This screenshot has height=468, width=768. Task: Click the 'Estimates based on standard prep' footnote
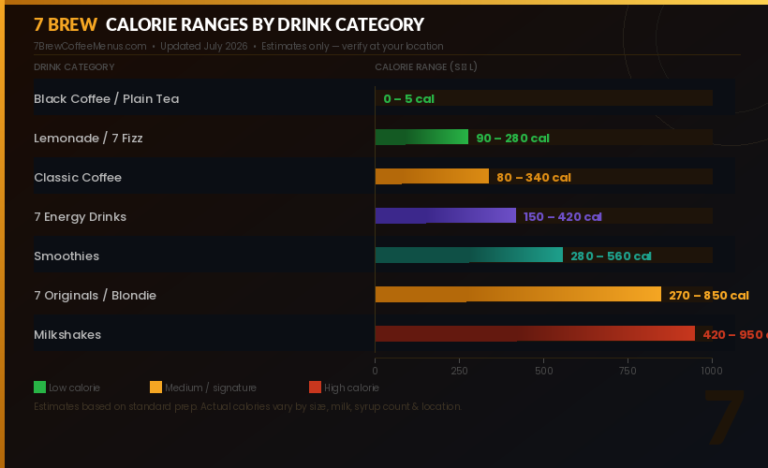247,406
